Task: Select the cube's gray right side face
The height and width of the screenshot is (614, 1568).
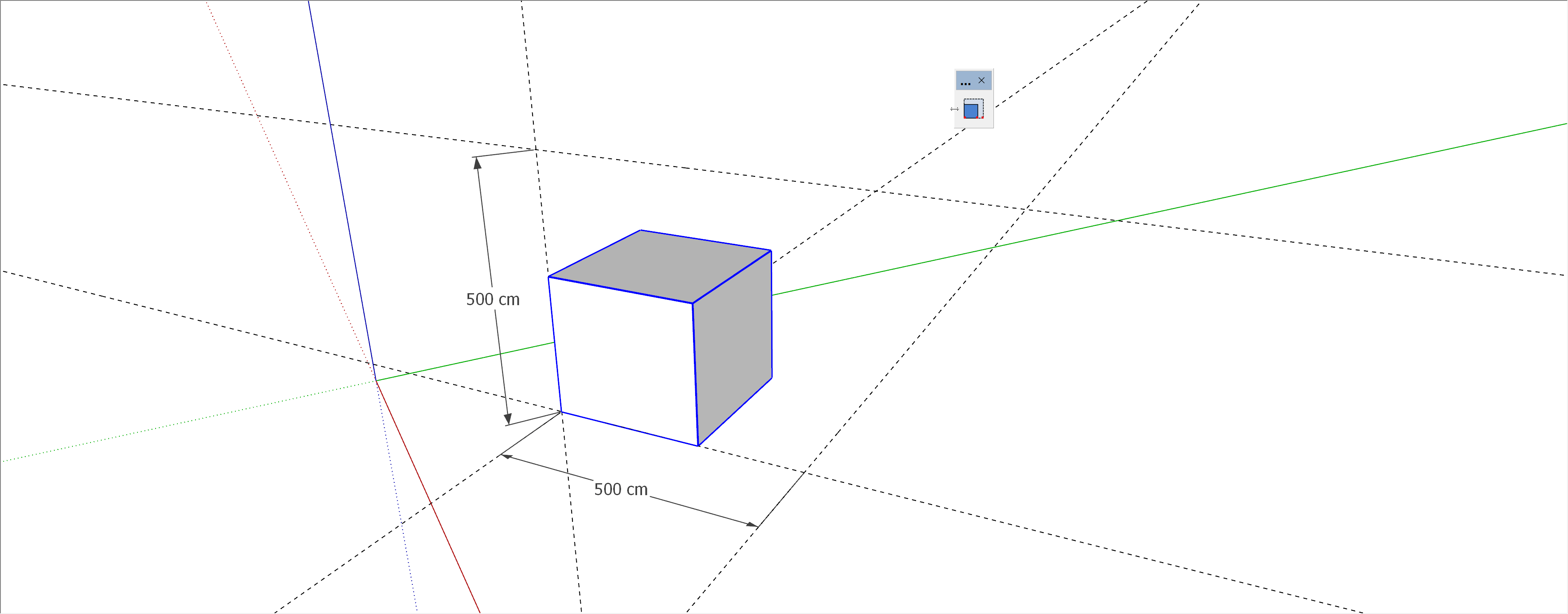Action: pos(734,345)
